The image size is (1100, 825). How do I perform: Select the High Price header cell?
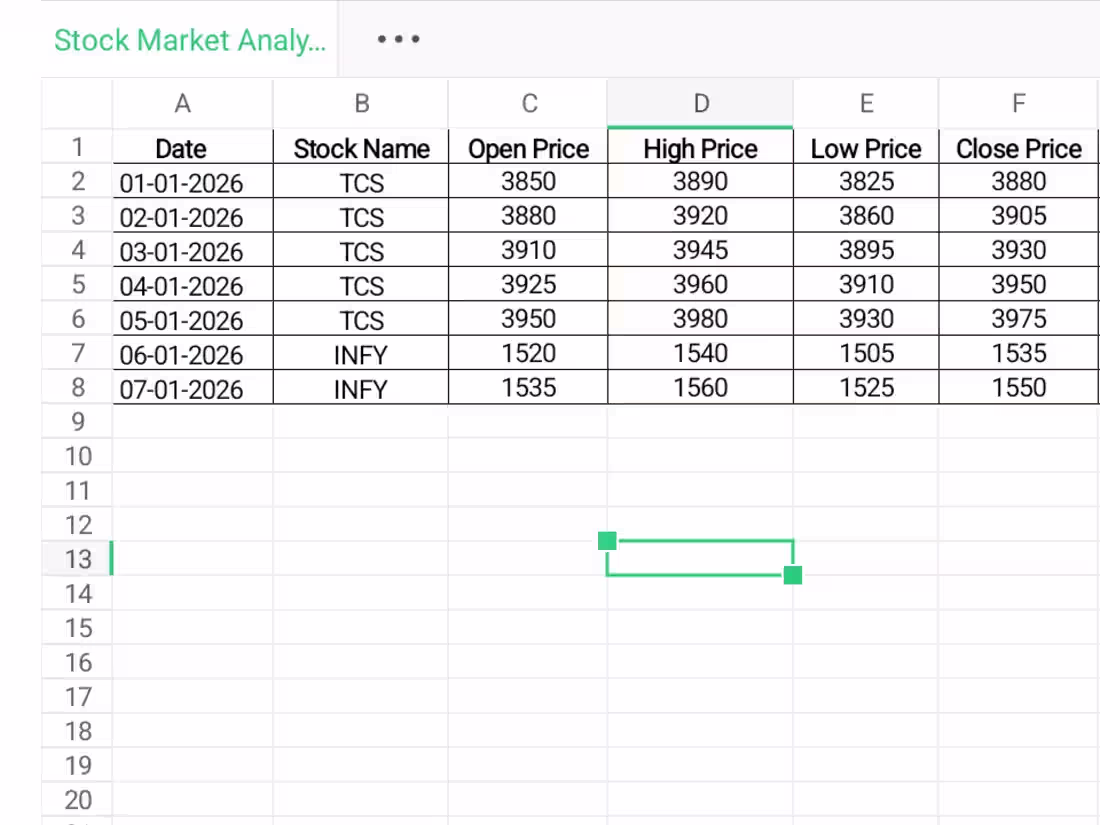tap(700, 148)
